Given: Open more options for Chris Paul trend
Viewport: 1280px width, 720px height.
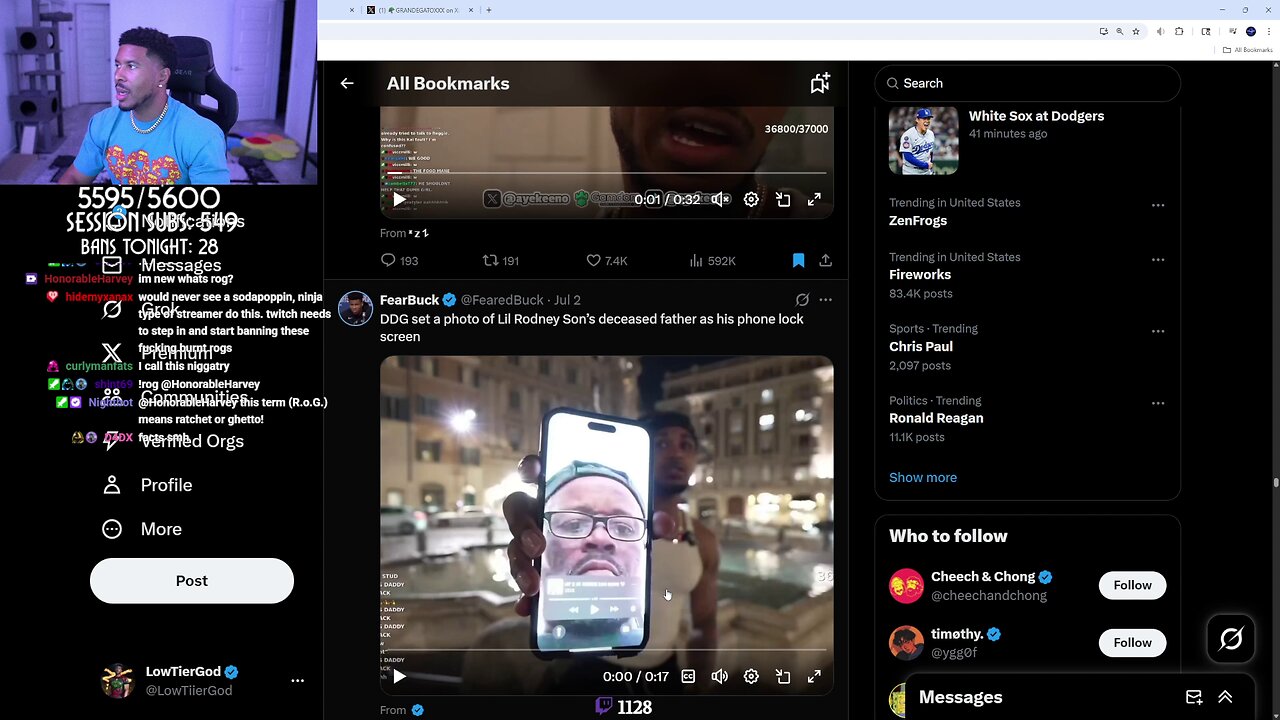Looking at the screenshot, I should [1158, 331].
